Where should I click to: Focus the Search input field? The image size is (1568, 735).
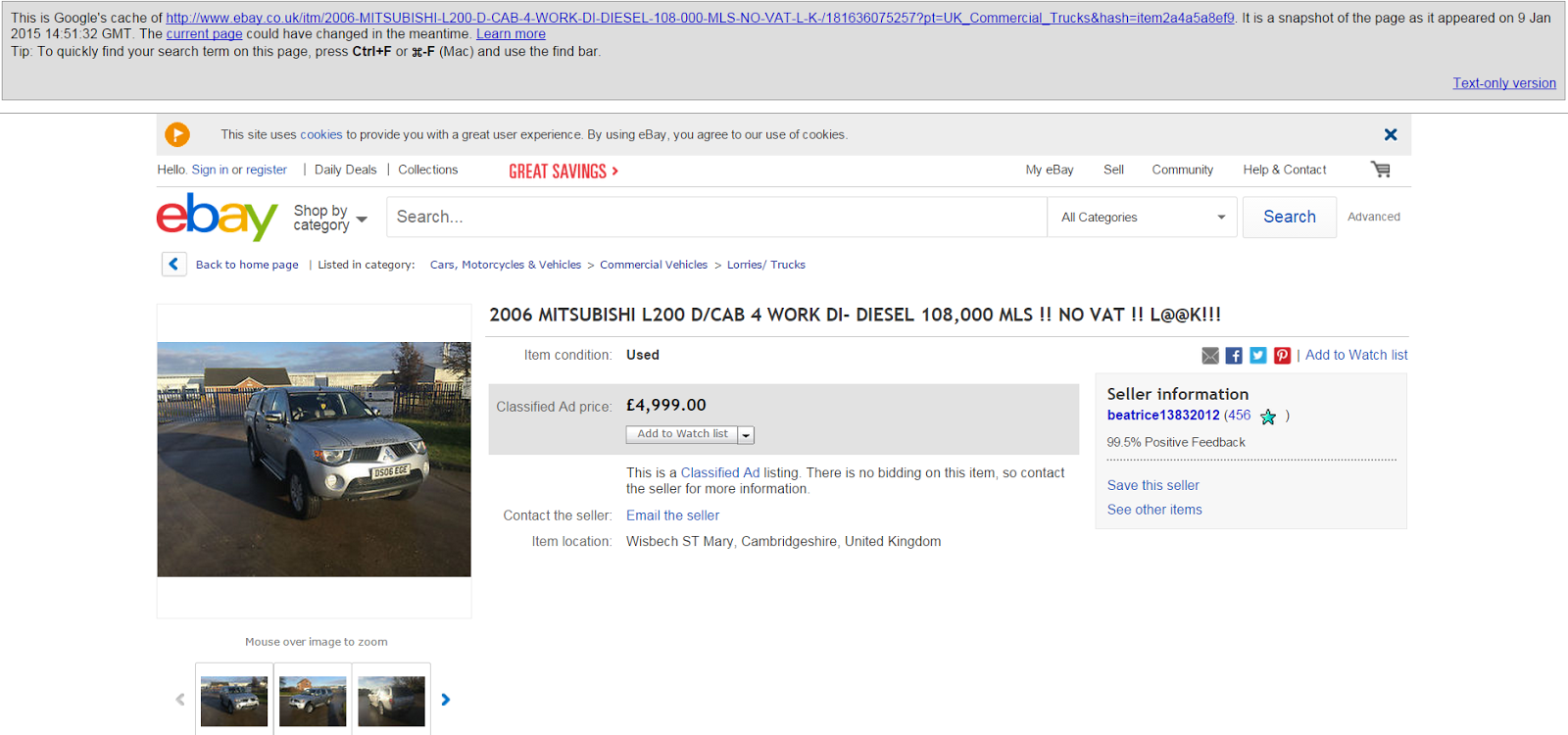716,218
